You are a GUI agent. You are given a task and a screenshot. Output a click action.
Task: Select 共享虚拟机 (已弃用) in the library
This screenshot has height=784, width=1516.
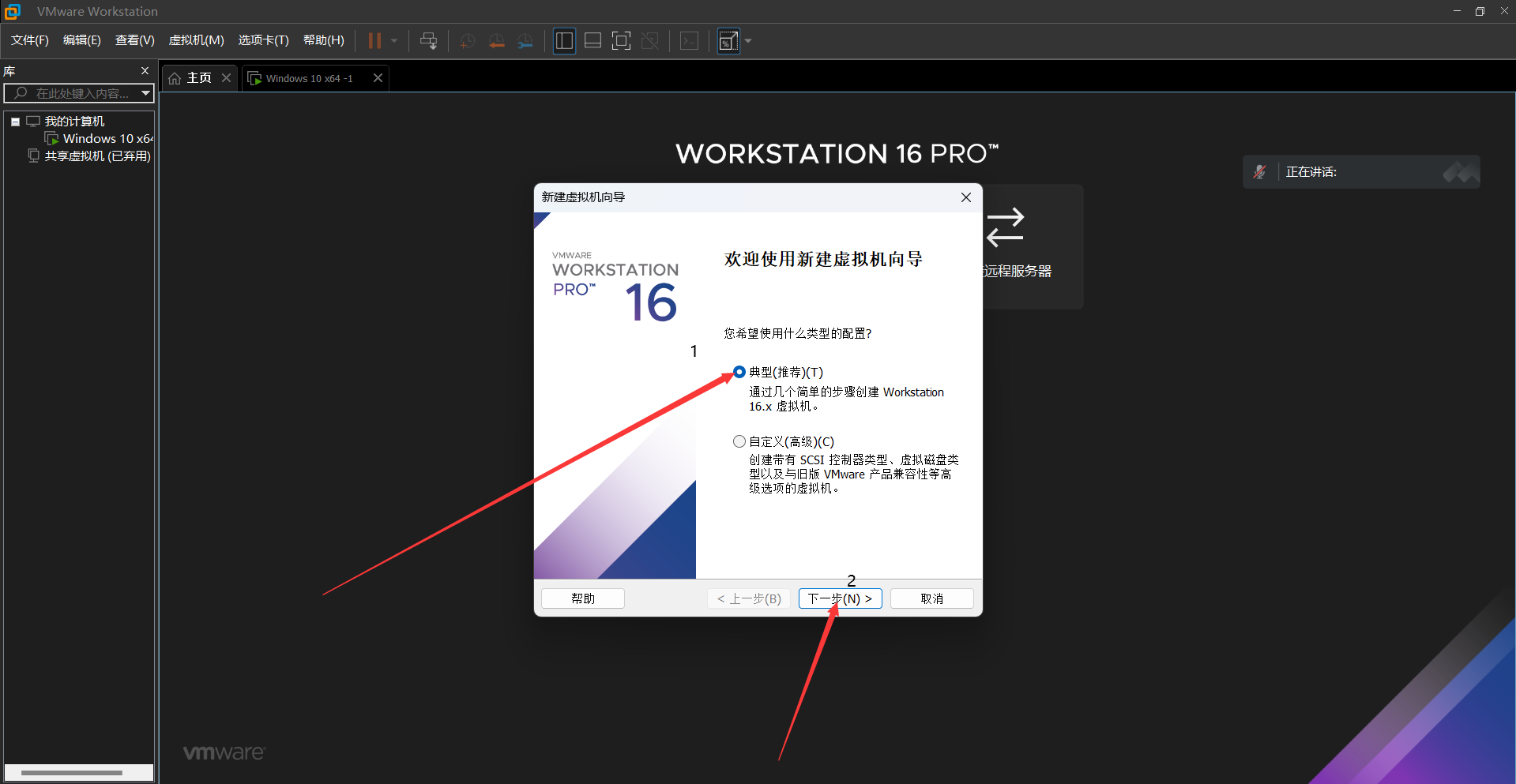click(x=97, y=156)
